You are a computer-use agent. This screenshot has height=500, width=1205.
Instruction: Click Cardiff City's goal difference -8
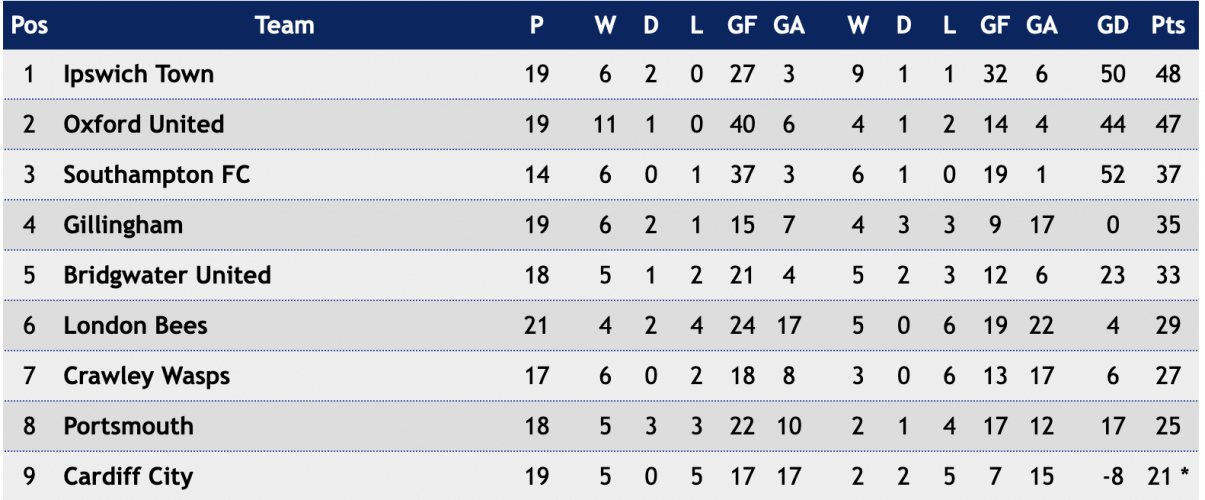(1112, 477)
